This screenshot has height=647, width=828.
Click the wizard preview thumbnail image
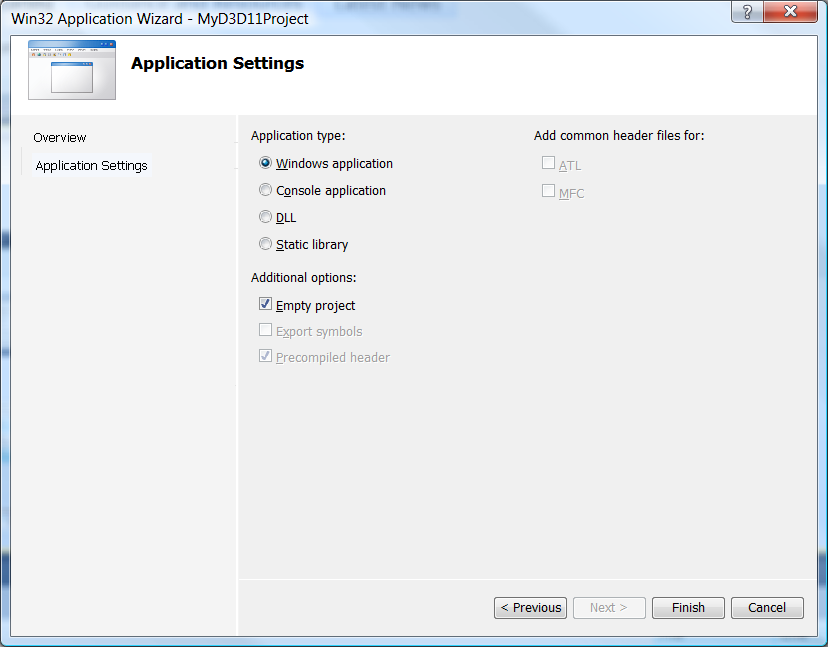pos(72,70)
